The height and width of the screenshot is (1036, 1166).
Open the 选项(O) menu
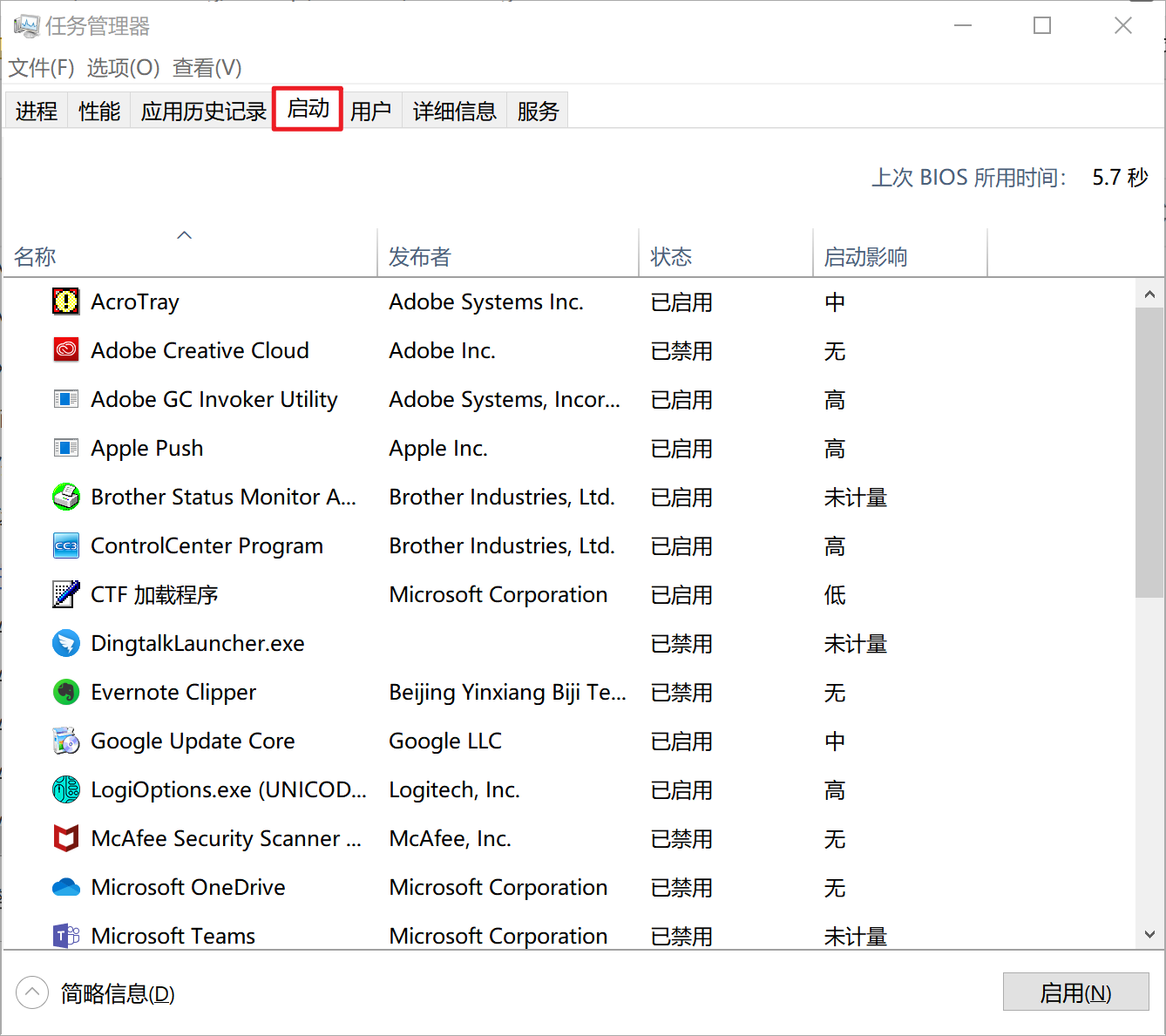(124, 67)
